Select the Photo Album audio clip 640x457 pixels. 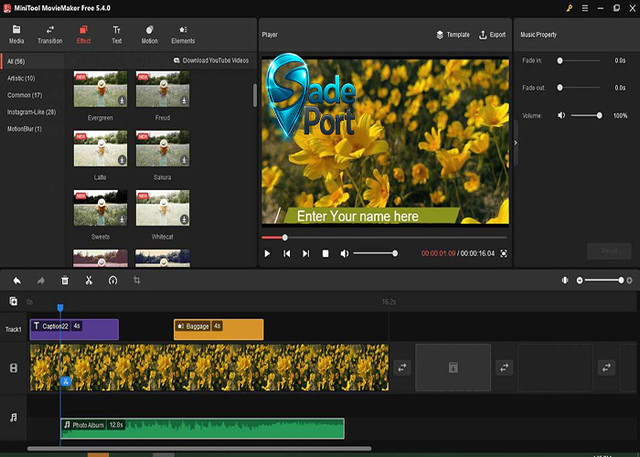(x=202, y=428)
